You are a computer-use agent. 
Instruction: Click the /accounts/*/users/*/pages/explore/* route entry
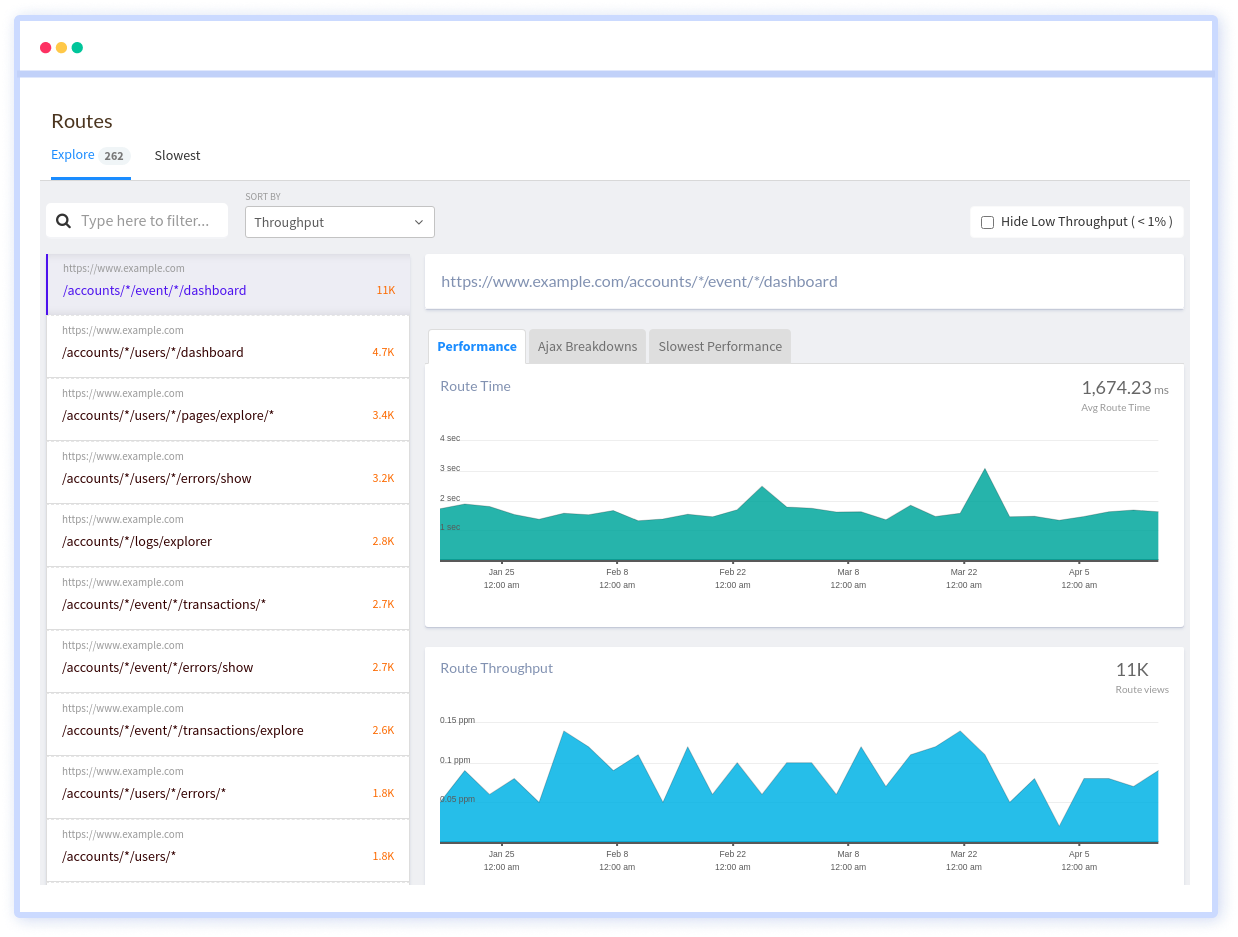point(167,415)
